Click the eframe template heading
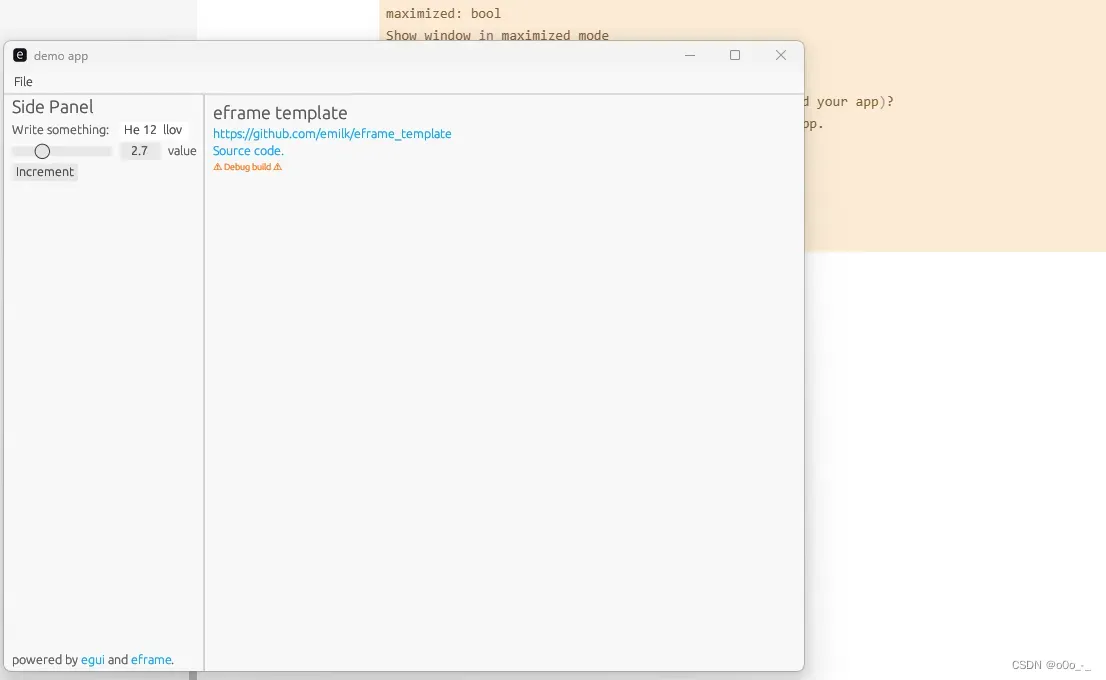 [280, 113]
